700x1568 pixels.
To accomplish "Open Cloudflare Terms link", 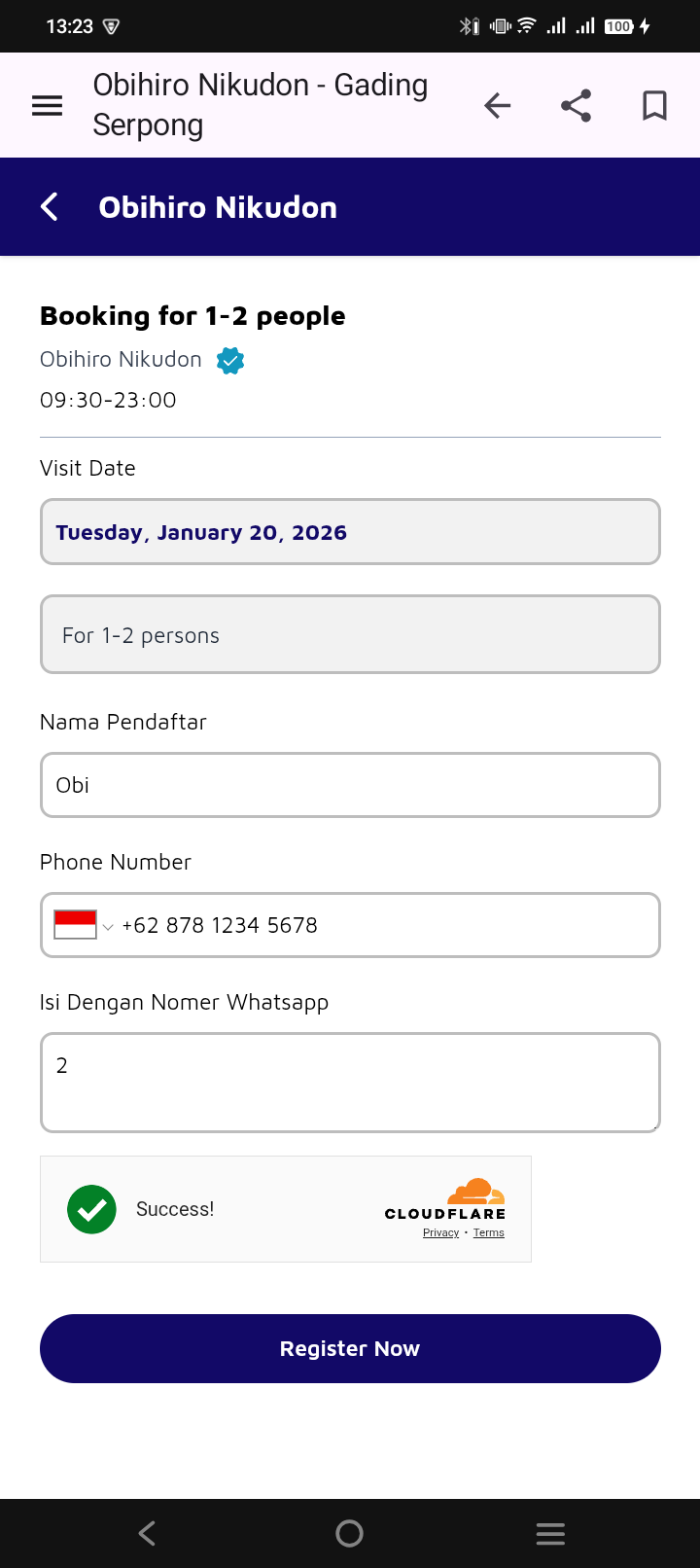I will pos(489,1232).
